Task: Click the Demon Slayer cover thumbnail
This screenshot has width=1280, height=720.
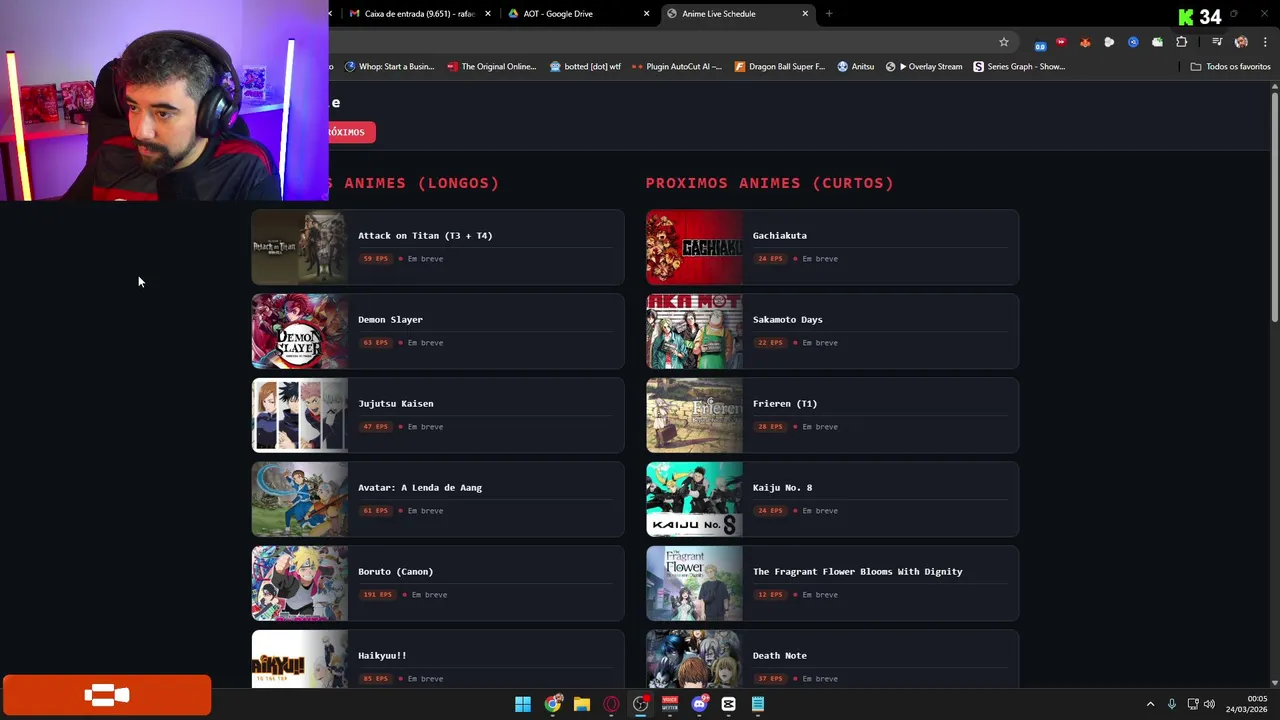Action: [x=299, y=331]
